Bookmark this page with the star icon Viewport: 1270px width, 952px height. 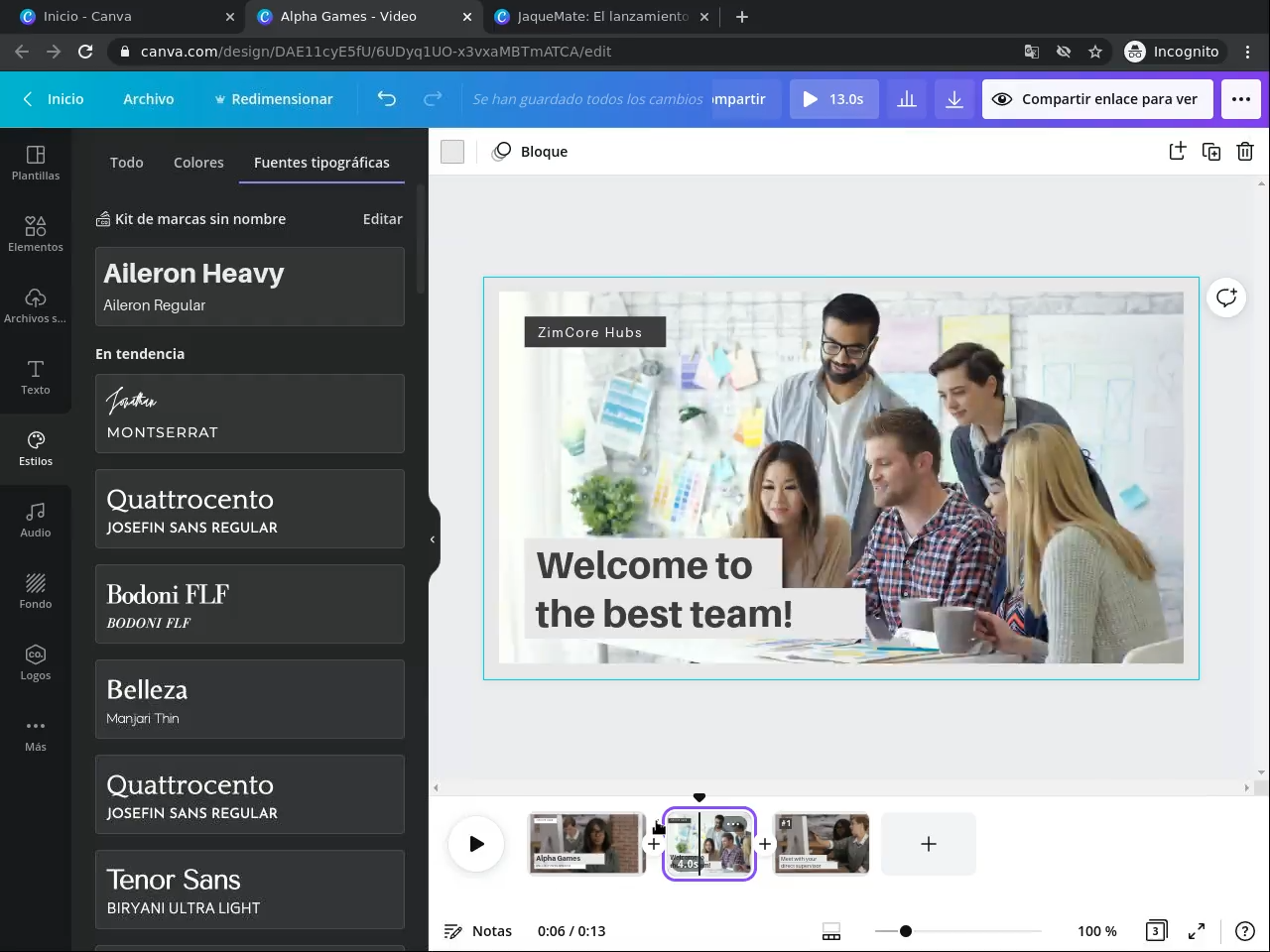1095,52
